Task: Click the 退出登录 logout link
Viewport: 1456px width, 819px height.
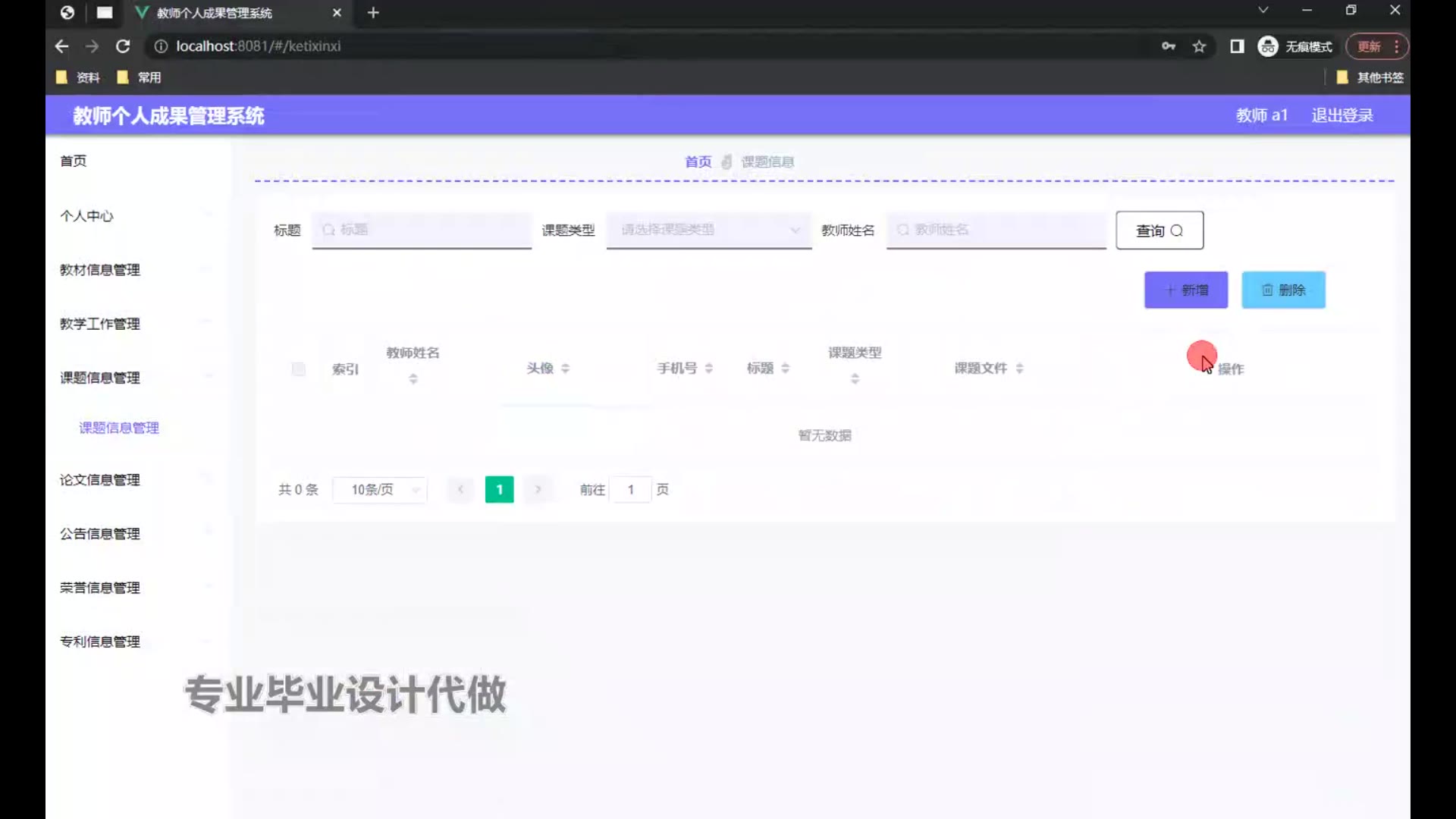Action: tap(1341, 115)
